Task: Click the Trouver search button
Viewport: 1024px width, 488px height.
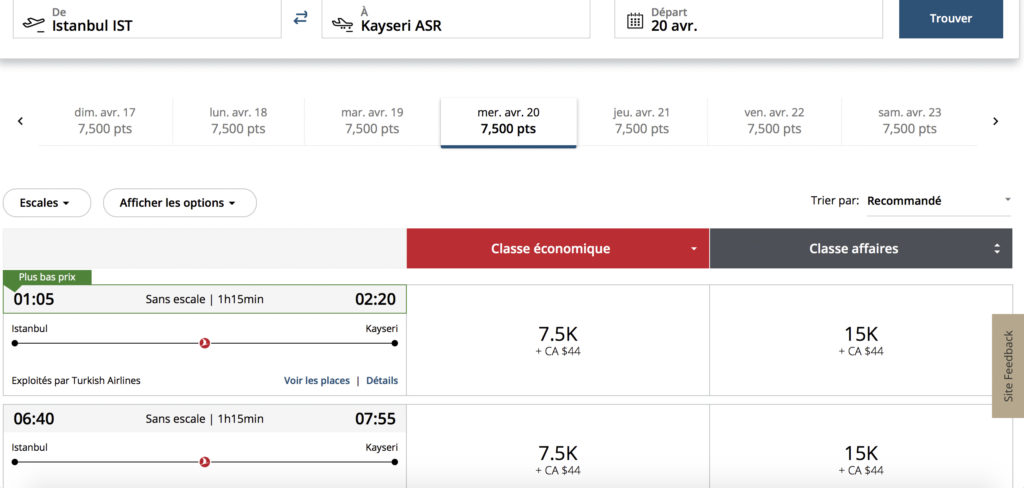Action: (951, 19)
